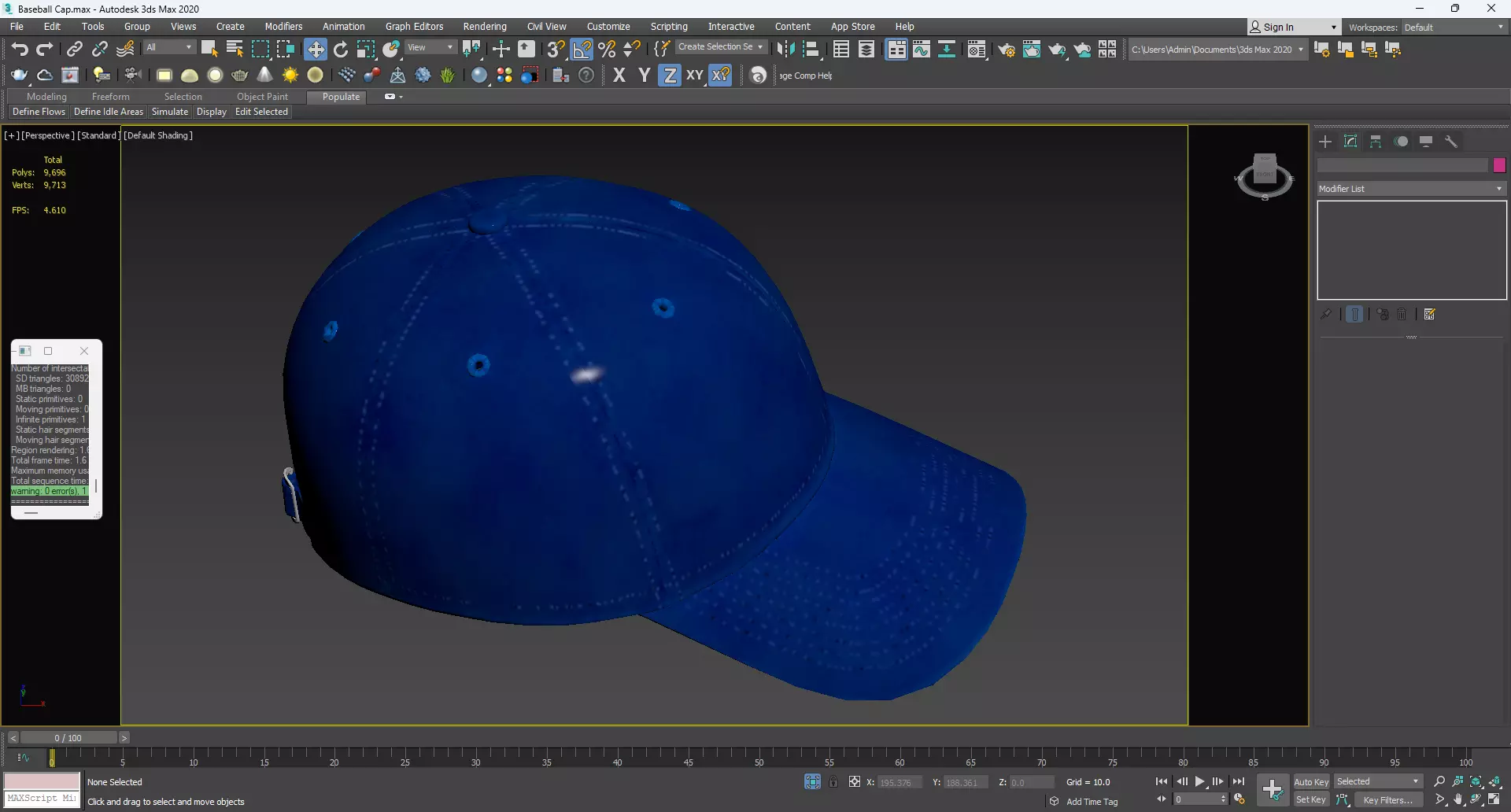Open the Rendering menu
Image resolution: width=1511 pixels, height=812 pixels.
point(485,26)
